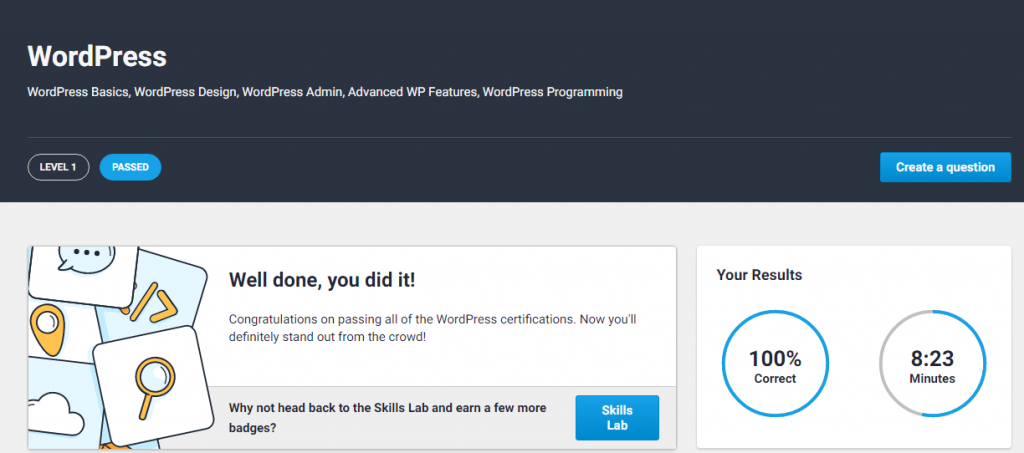Open the Skills Lab button

[616, 418]
